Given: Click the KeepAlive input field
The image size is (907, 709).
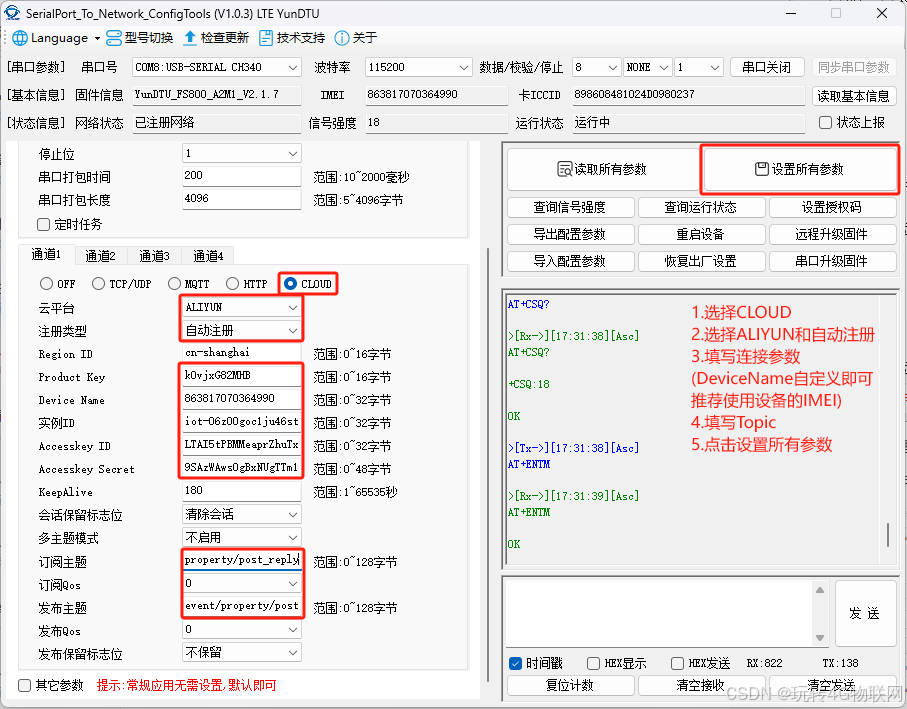Looking at the screenshot, I should pyautogui.click(x=242, y=491).
